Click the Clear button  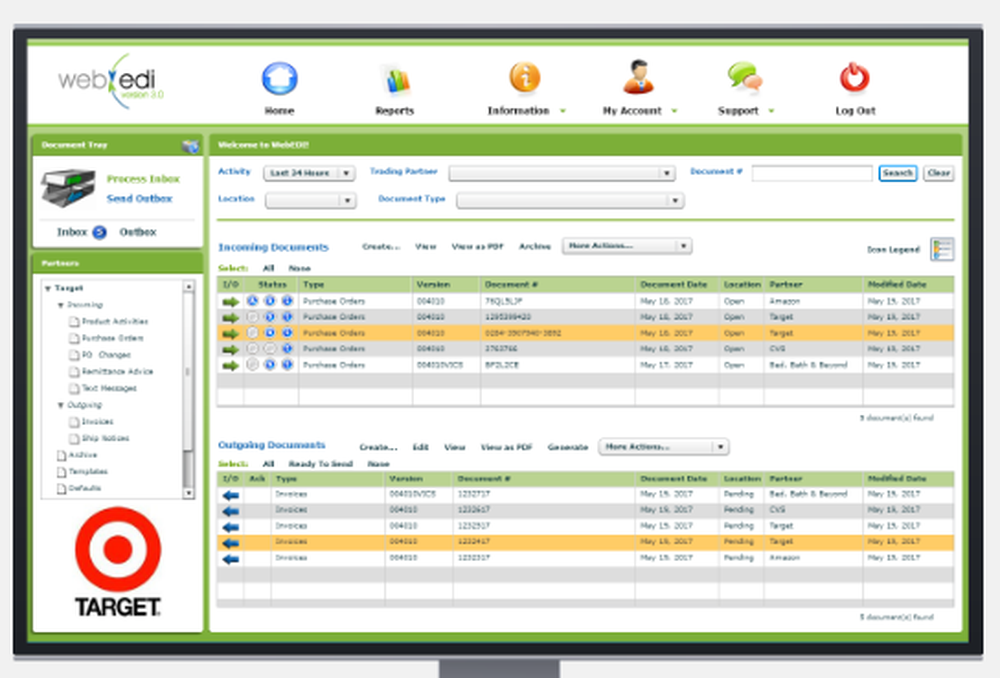pyautogui.click(x=939, y=173)
